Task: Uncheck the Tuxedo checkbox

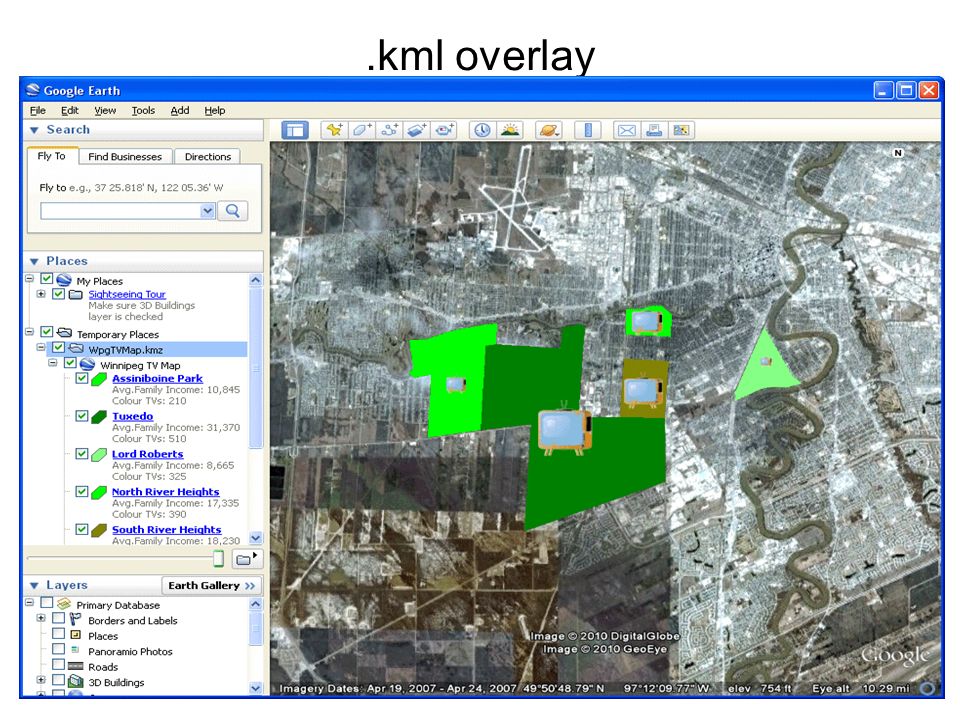Action: 81,416
